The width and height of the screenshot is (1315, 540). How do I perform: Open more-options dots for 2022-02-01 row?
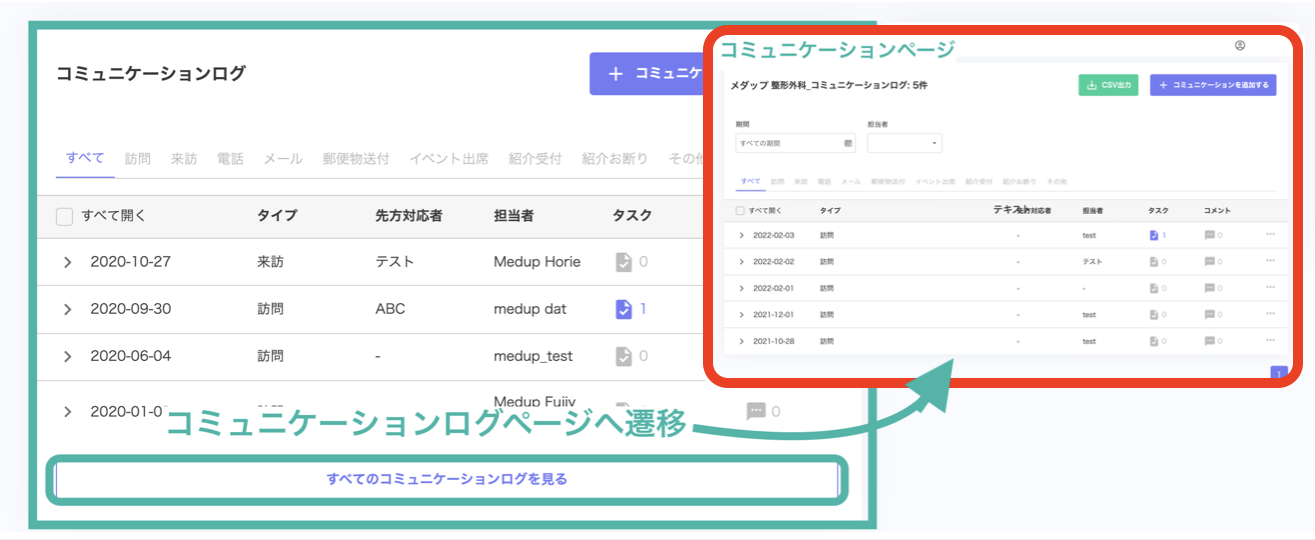[1270, 287]
